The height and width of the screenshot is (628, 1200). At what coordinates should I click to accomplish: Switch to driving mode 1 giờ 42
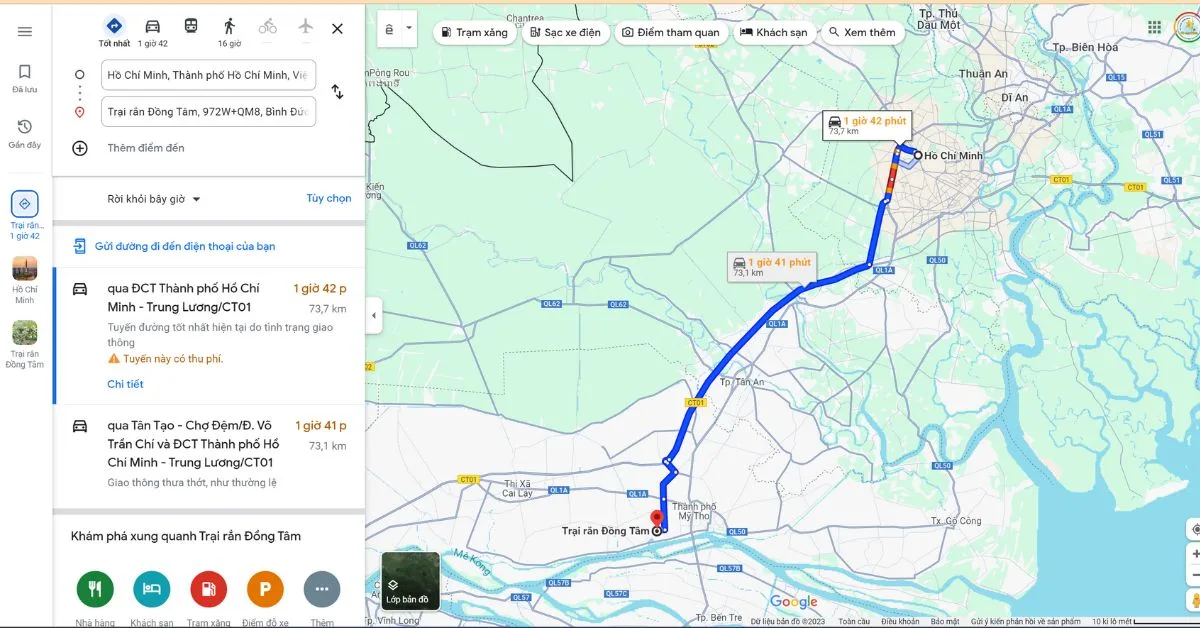coord(153,32)
